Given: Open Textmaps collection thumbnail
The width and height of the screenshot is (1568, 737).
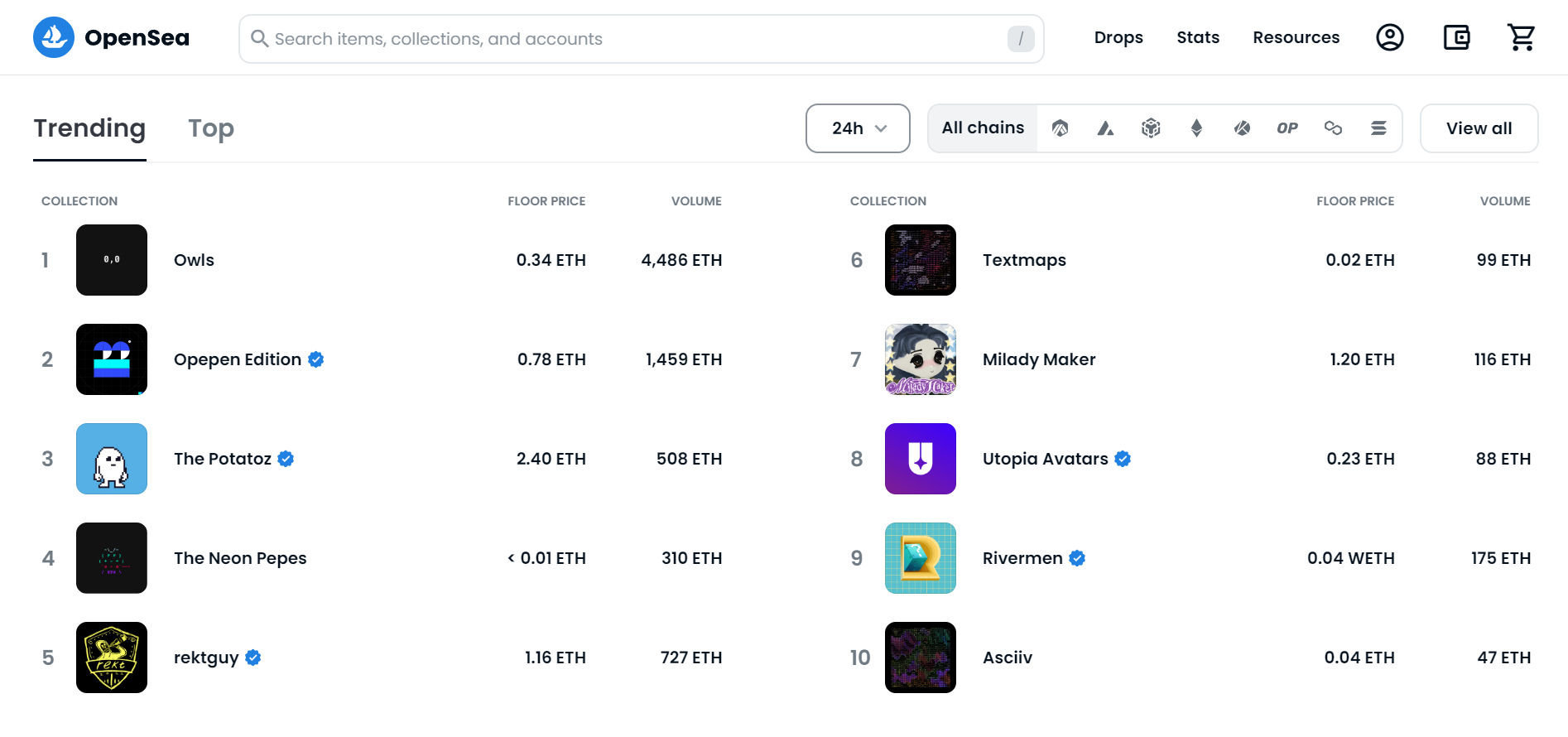Looking at the screenshot, I should tap(921, 260).
